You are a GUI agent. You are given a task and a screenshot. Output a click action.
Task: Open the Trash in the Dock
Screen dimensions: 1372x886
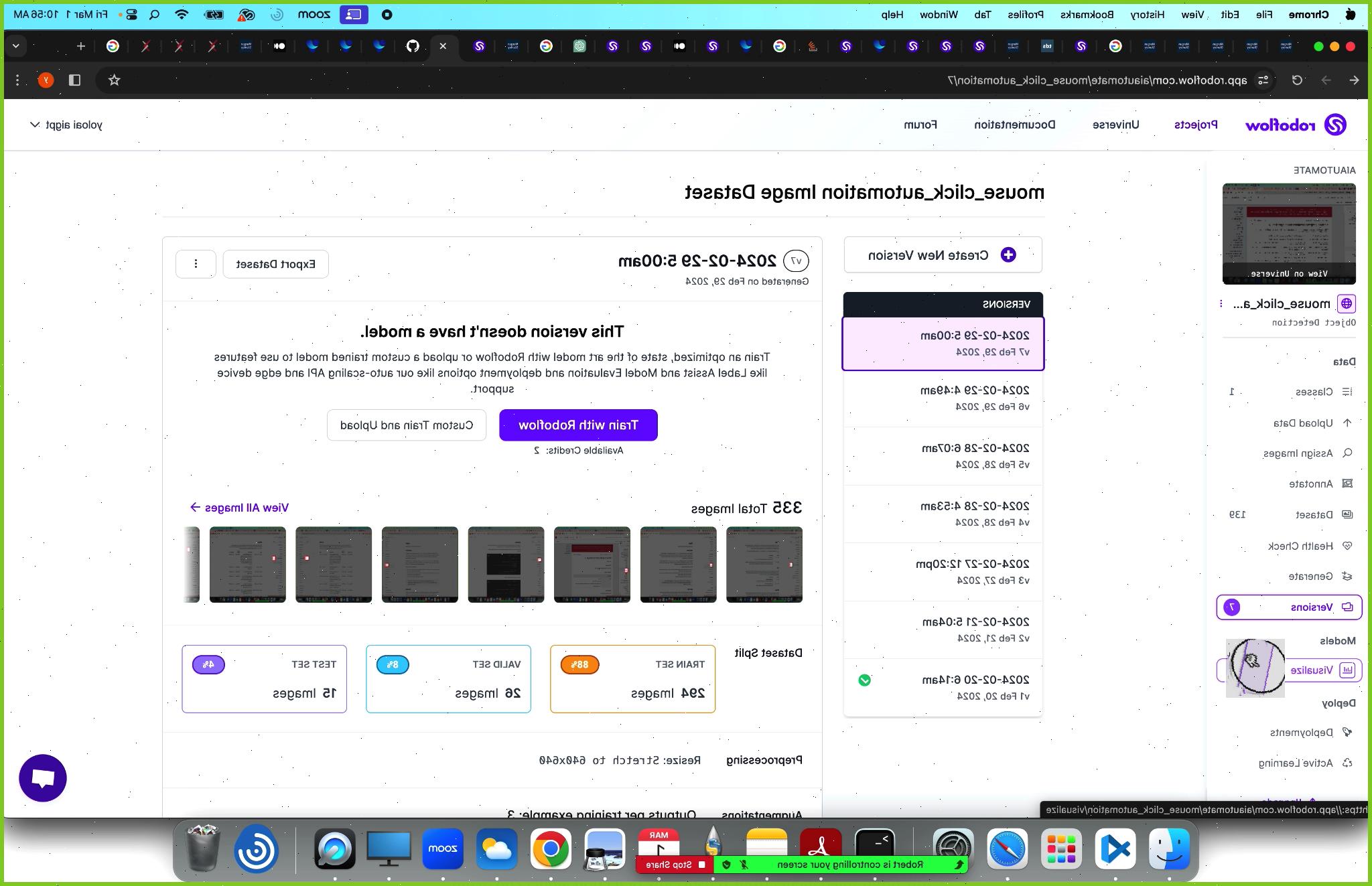coord(202,848)
